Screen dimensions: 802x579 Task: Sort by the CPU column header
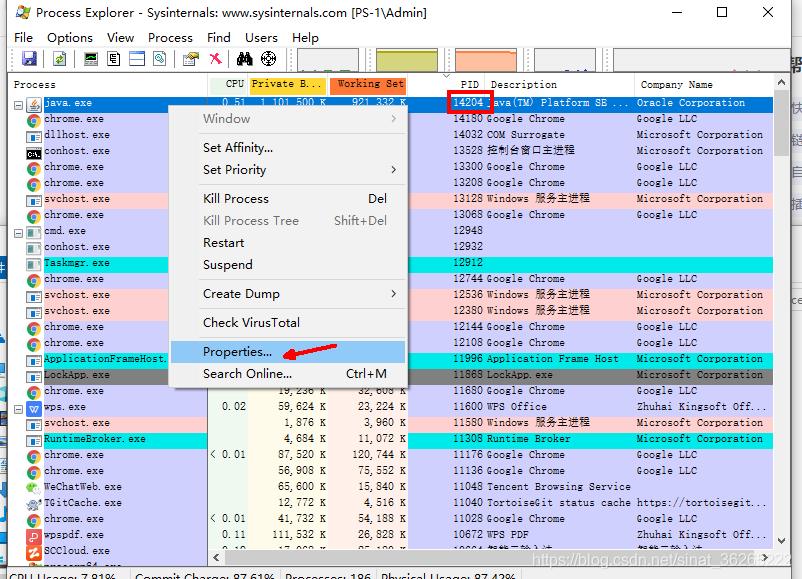(227, 84)
